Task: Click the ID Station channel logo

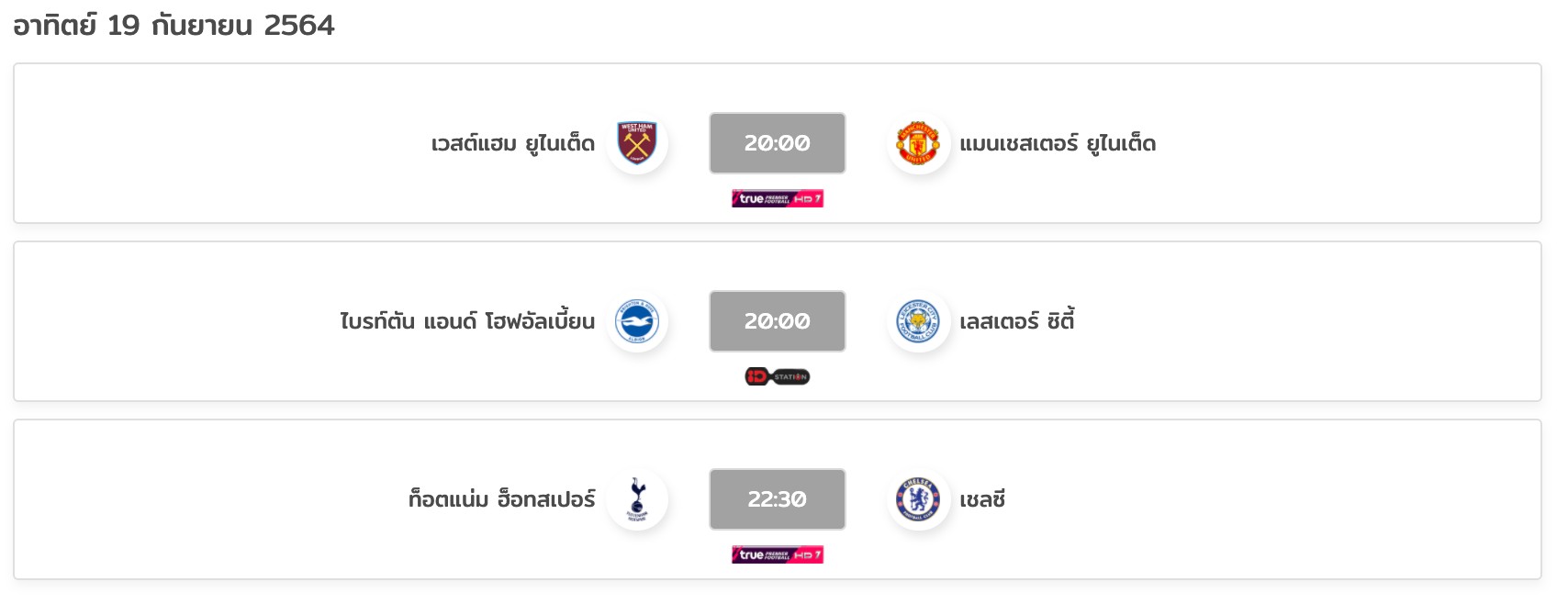Action: (778, 376)
